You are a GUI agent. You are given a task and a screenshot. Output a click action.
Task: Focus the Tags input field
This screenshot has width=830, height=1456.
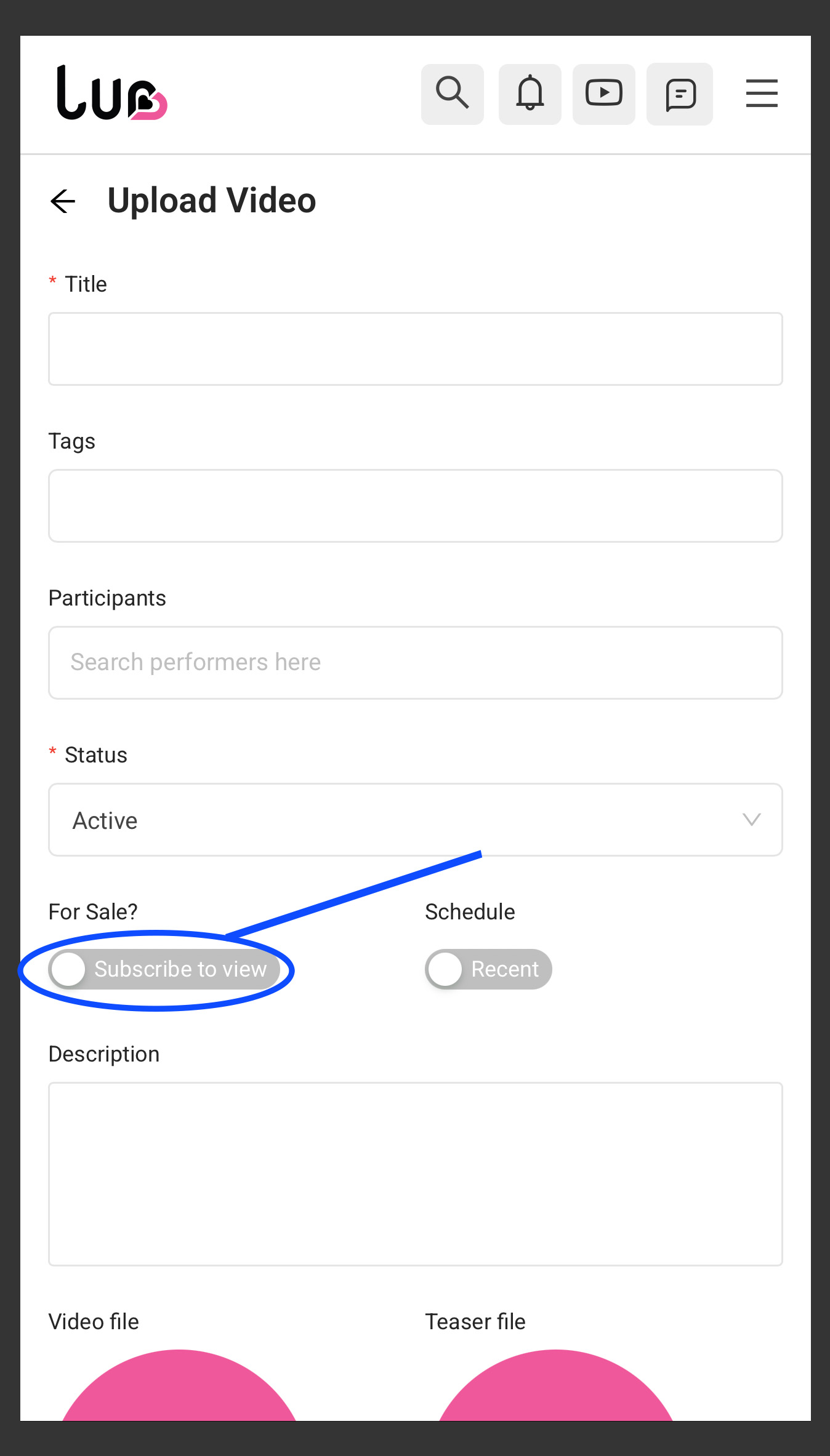(x=416, y=506)
